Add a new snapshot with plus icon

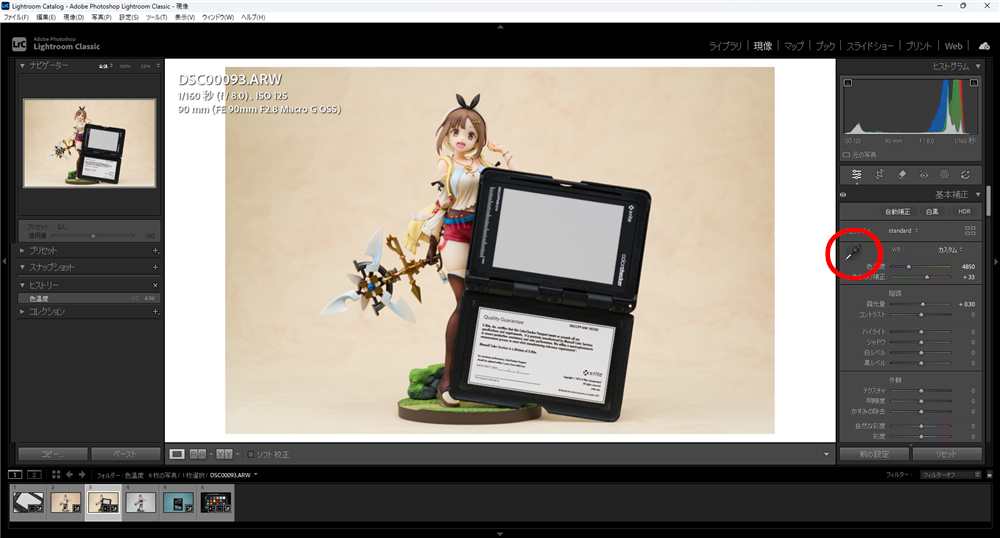click(155, 268)
